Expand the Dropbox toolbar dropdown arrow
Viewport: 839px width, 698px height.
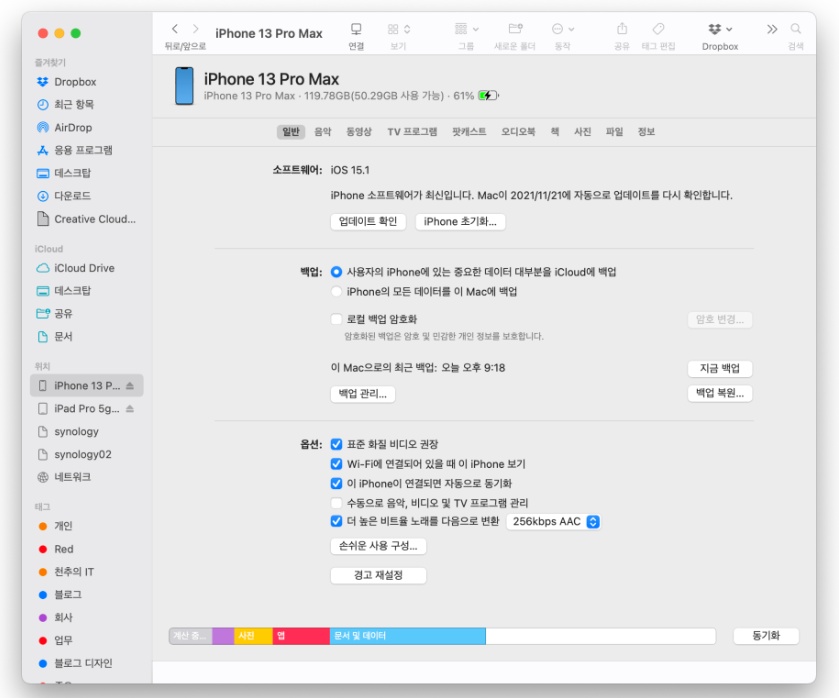click(x=729, y=29)
